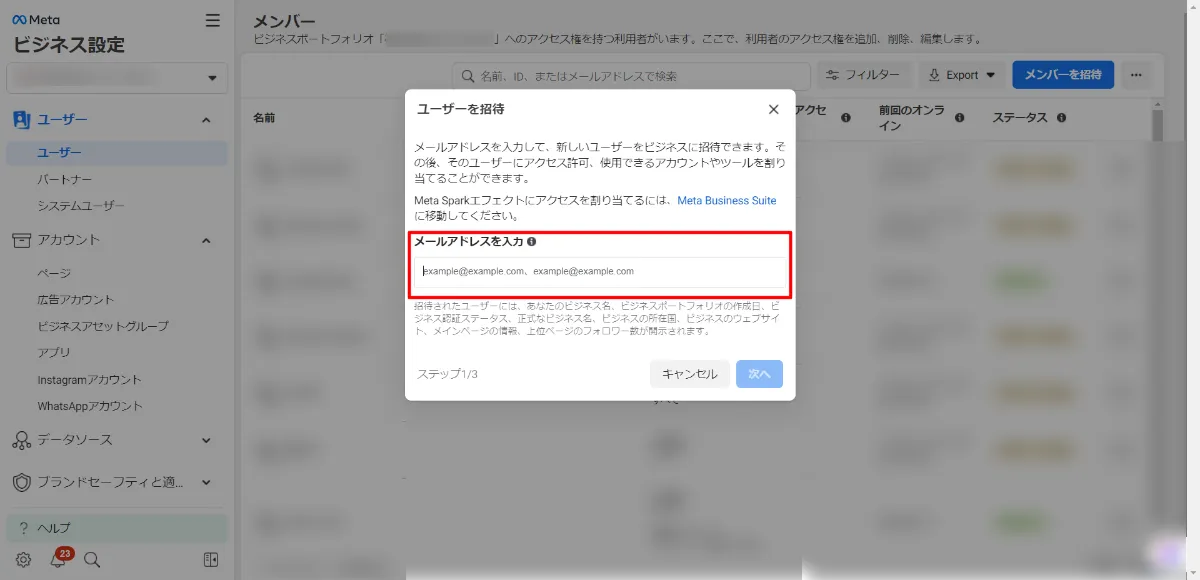Open the Export dropdown
This screenshot has width=1200, height=580.
click(961, 75)
